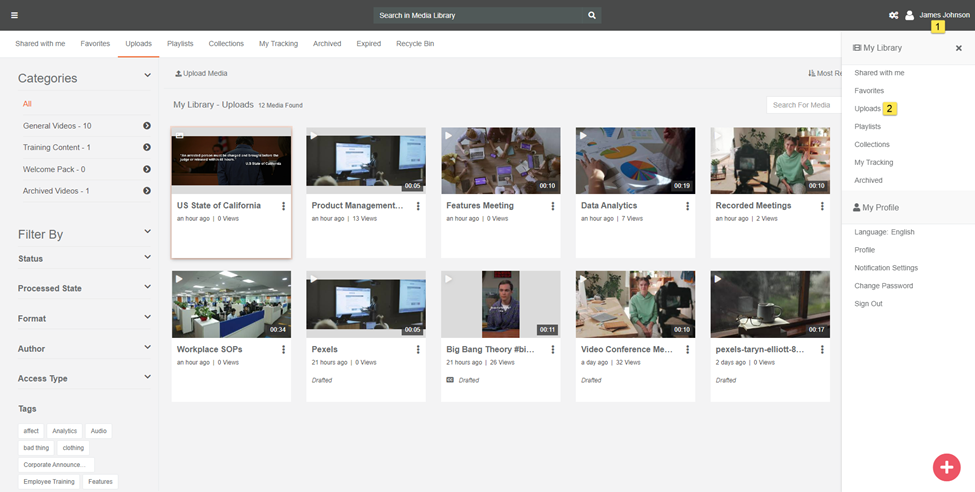Image resolution: width=975 pixels, height=492 pixels.
Task: Switch to the Recycle Bin tab
Action: [x=415, y=44]
